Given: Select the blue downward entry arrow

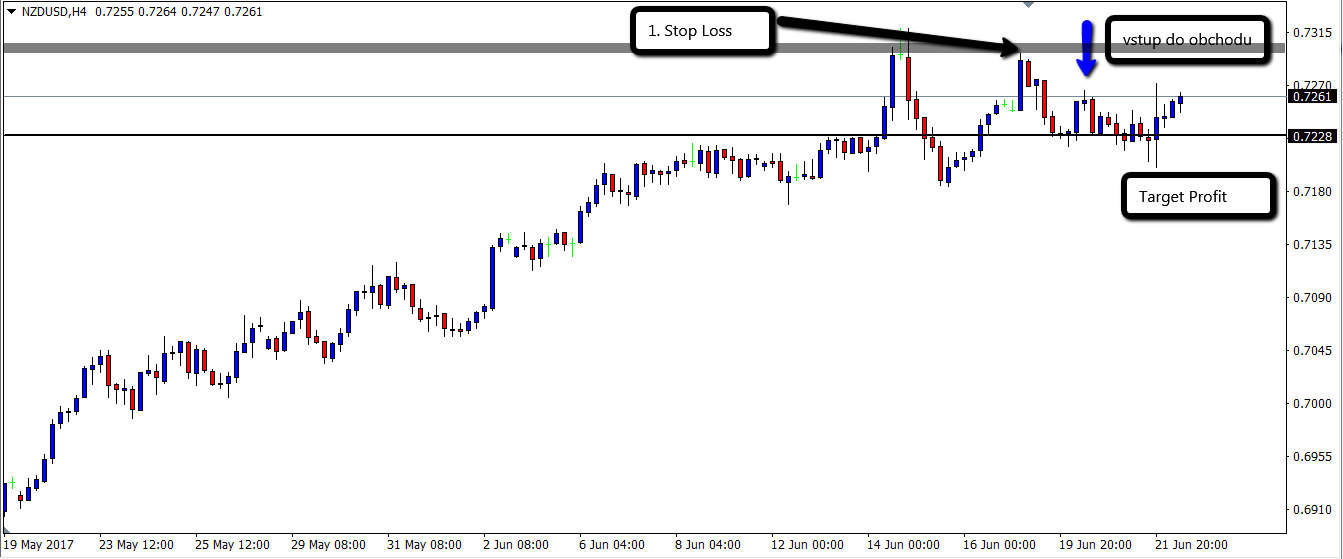Looking at the screenshot, I should [x=1086, y=47].
